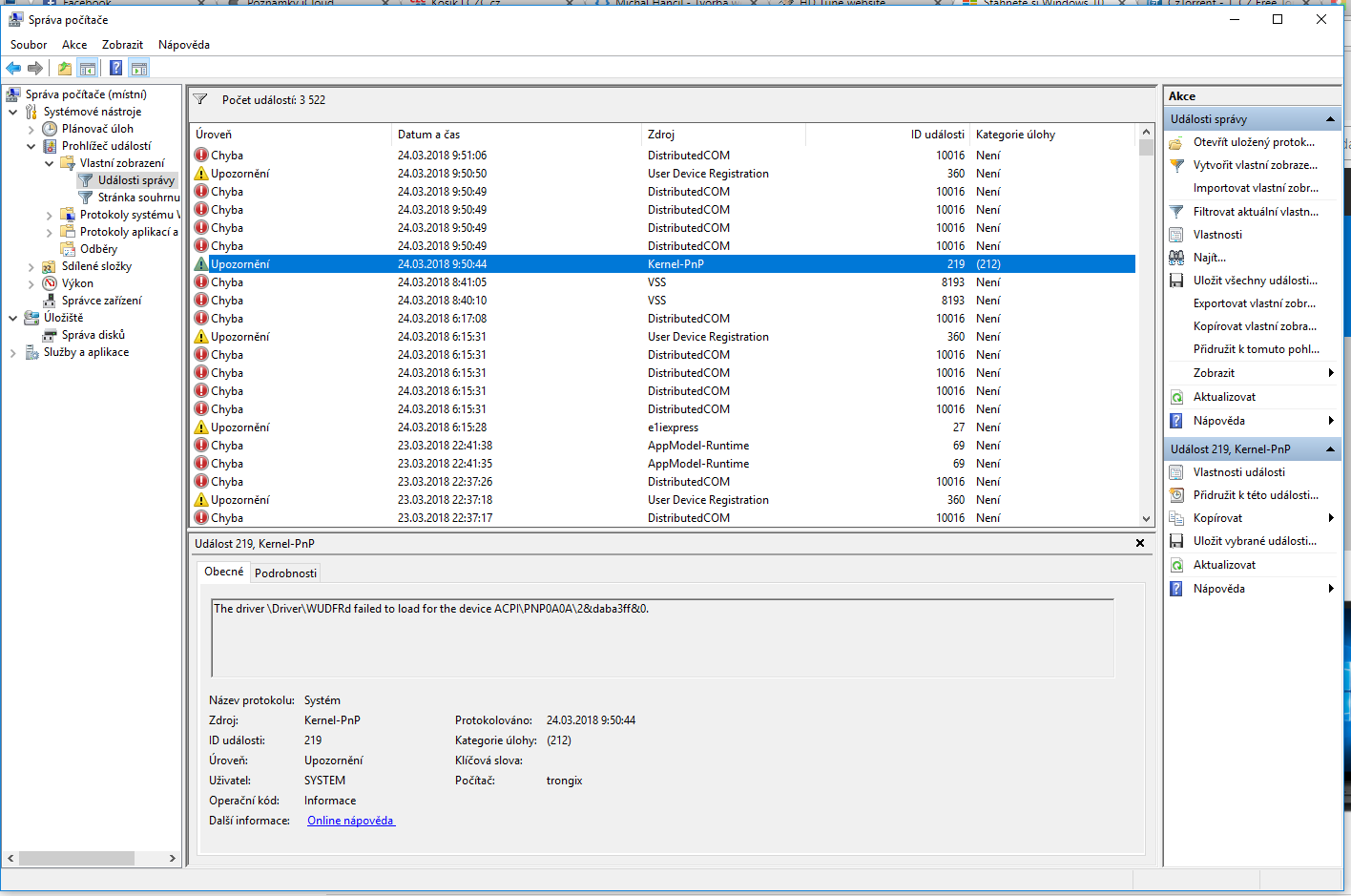The height and width of the screenshot is (896, 1351).
Task: Click the Najít binoculars icon
Action: 1176,258
